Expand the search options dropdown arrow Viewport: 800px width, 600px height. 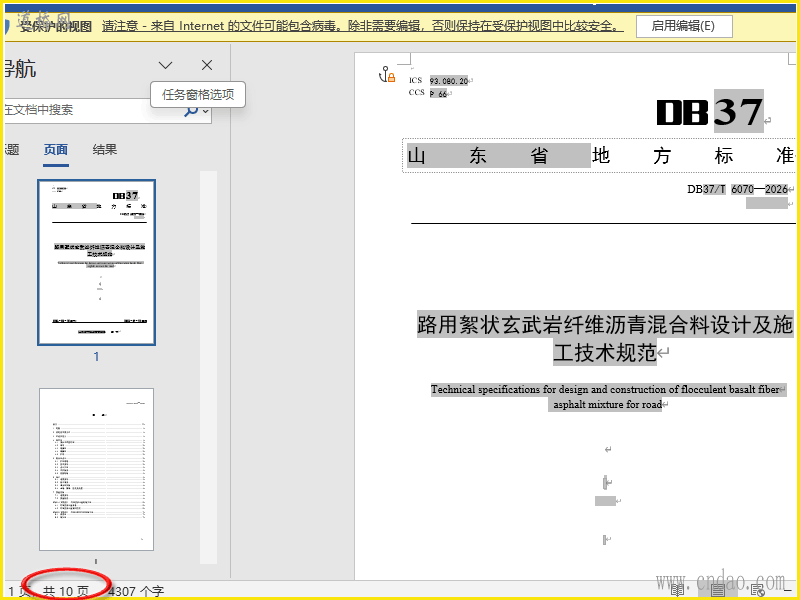(206, 111)
